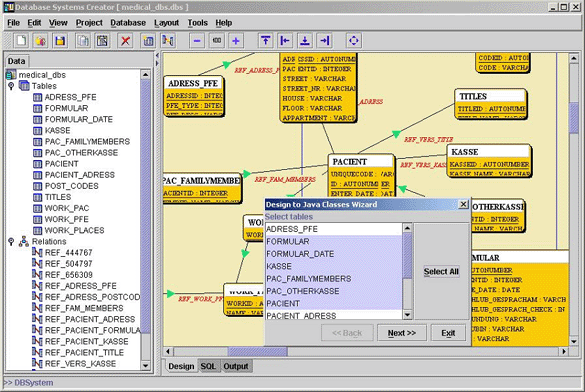Select ADRESS_PFE in wizard table list
Viewport: 585px width, 392px height.
coord(334,229)
